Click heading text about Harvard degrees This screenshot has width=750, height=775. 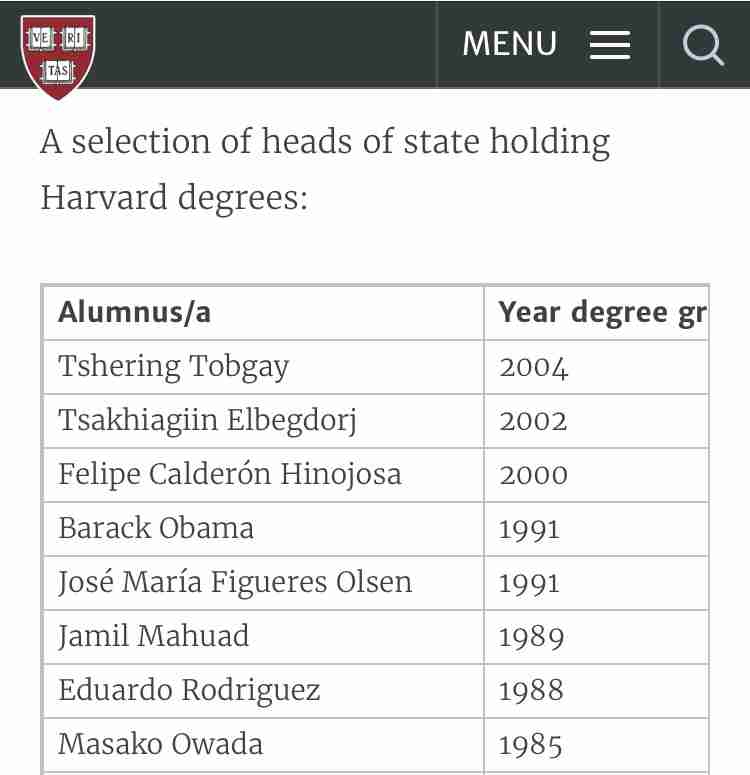click(325, 169)
